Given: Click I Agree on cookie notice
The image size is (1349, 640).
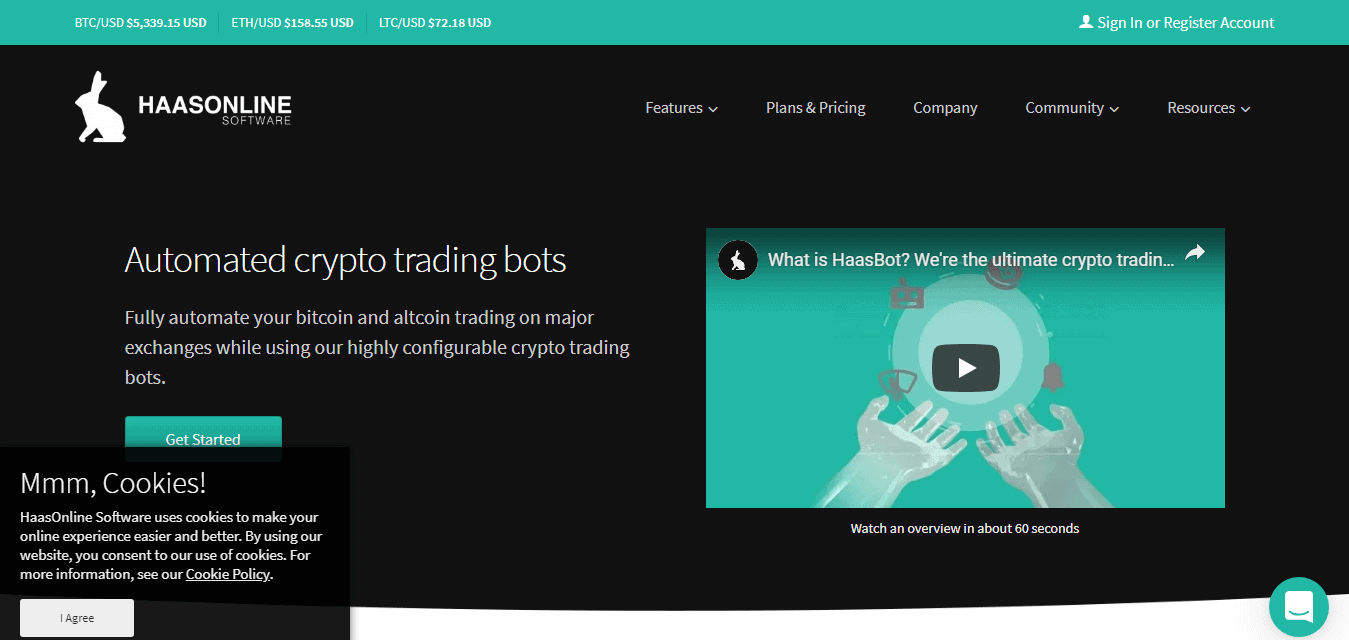Looking at the screenshot, I should (x=77, y=618).
